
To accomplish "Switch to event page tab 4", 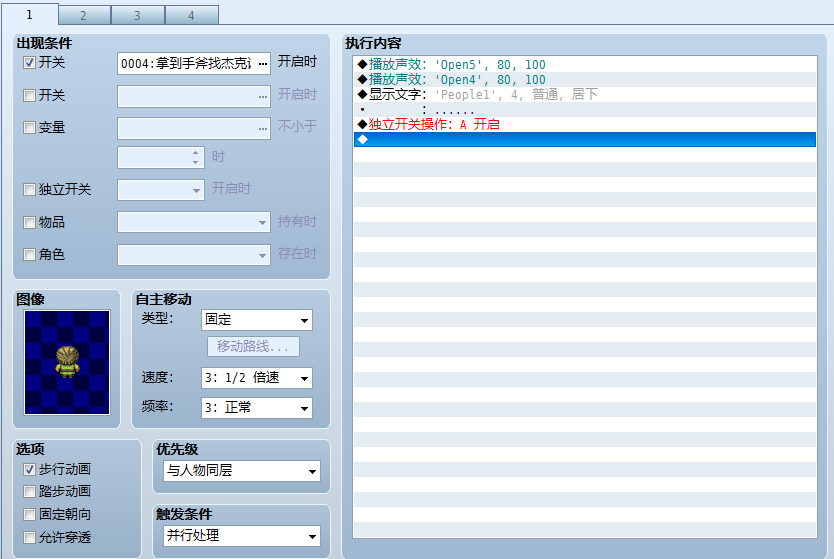I will (191, 15).
